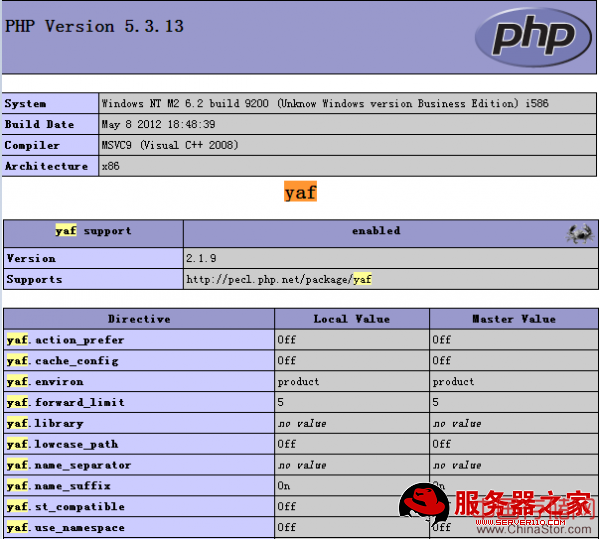The height and width of the screenshot is (539, 600).
Task: Click the crab icon in the yaf support row
Action: (579, 233)
